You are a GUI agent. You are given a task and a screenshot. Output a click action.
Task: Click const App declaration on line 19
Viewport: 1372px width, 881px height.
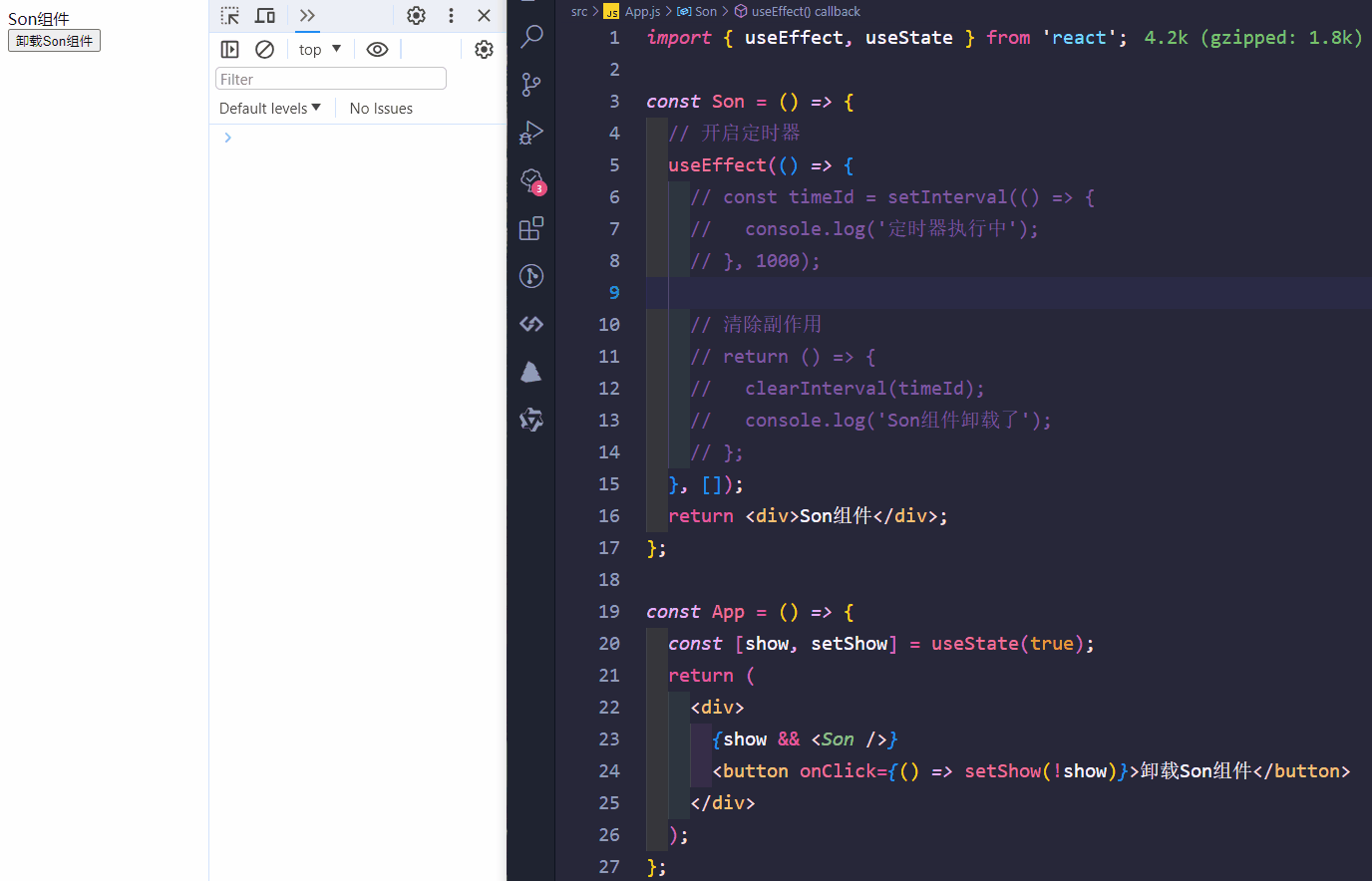coord(695,612)
